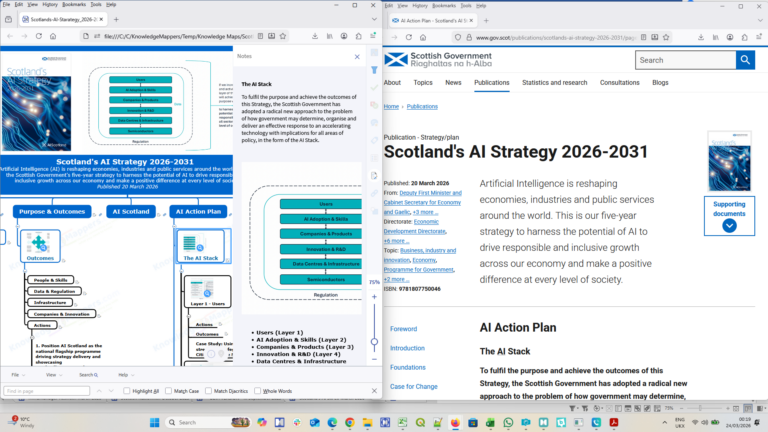Click the map zoom slider handle
Screen dimensions: 768x432
pyautogui.click(x=374, y=342)
